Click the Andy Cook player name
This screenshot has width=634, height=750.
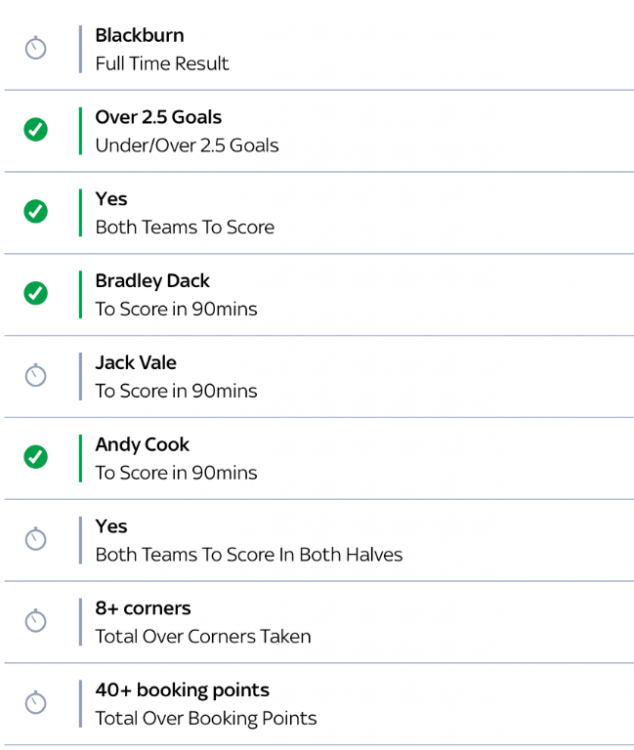pyautogui.click(x=142, y=445)
